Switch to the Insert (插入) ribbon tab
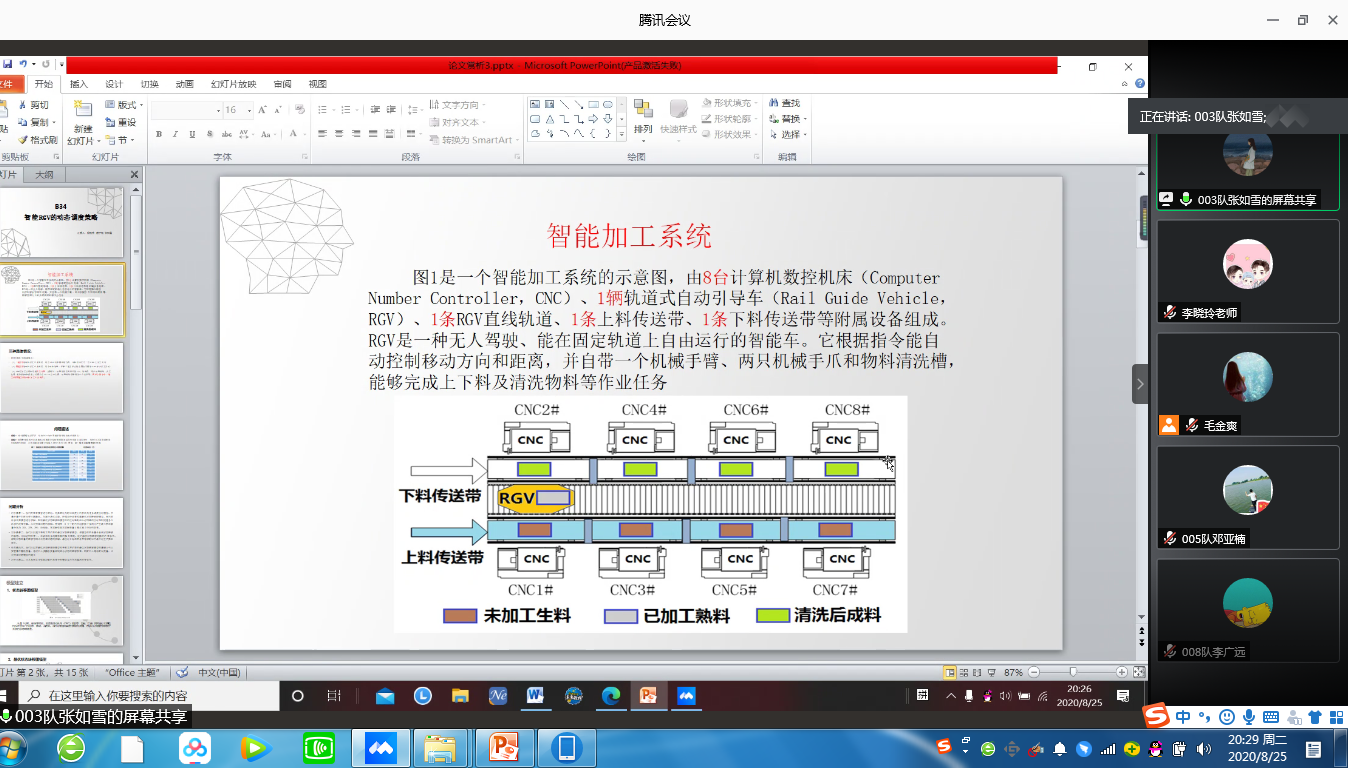 point(78,84)
